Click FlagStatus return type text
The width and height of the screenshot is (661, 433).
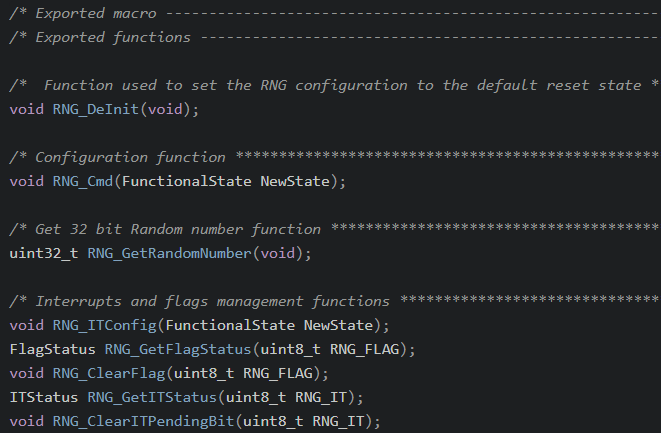52,350
